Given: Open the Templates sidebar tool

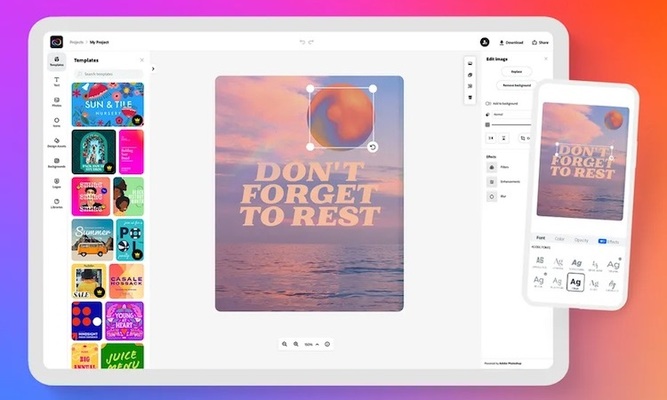Looking at the screenshot, I should tap(57, 62).
